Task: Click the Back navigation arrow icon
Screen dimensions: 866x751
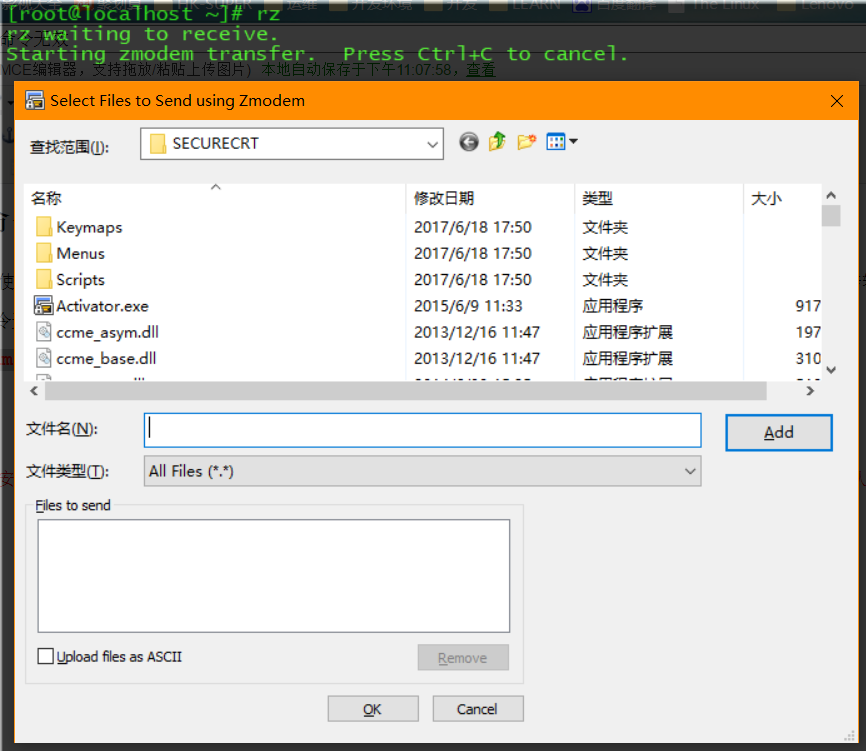Action: pyautogui.click(x=469, y=142)
